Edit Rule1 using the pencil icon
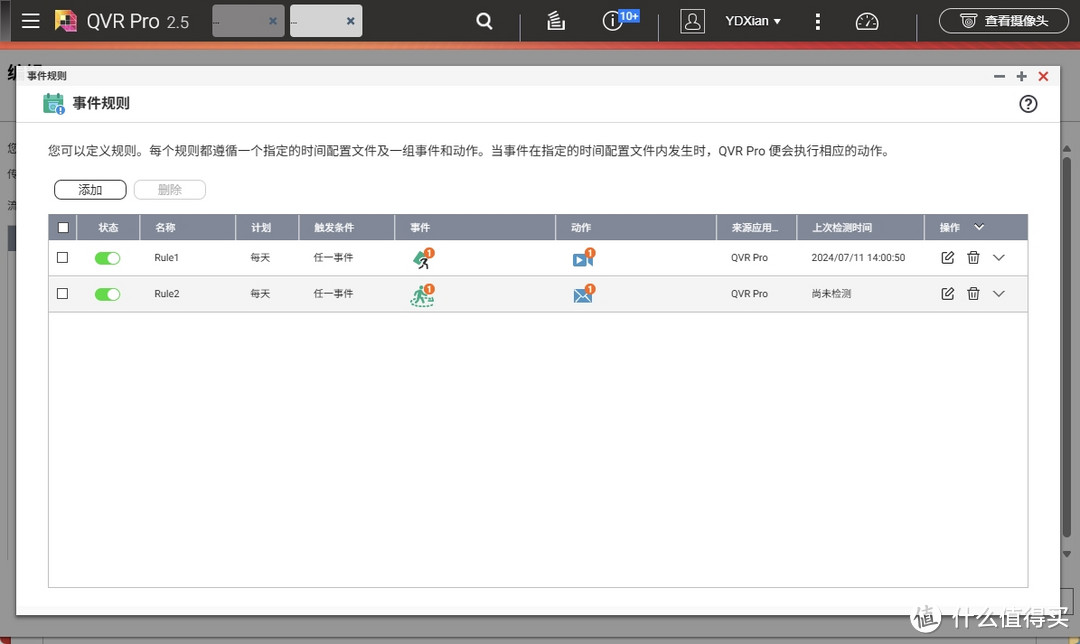This screenshot has height=644, width=1080. point(947,257)
